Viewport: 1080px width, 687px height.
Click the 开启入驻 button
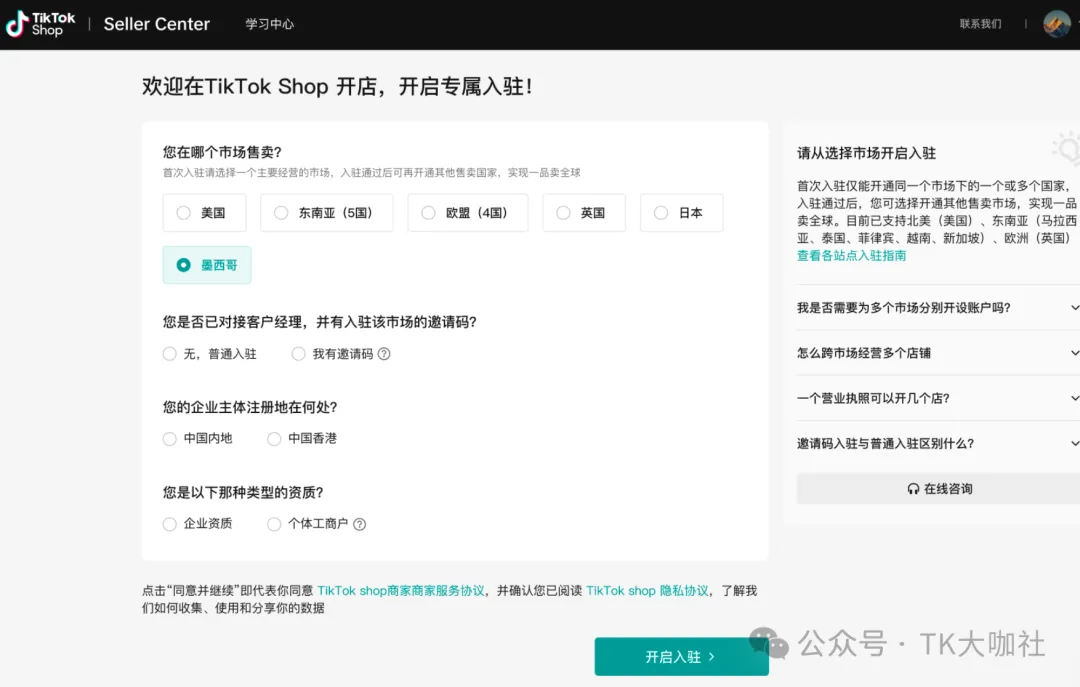tap(681, 657)
